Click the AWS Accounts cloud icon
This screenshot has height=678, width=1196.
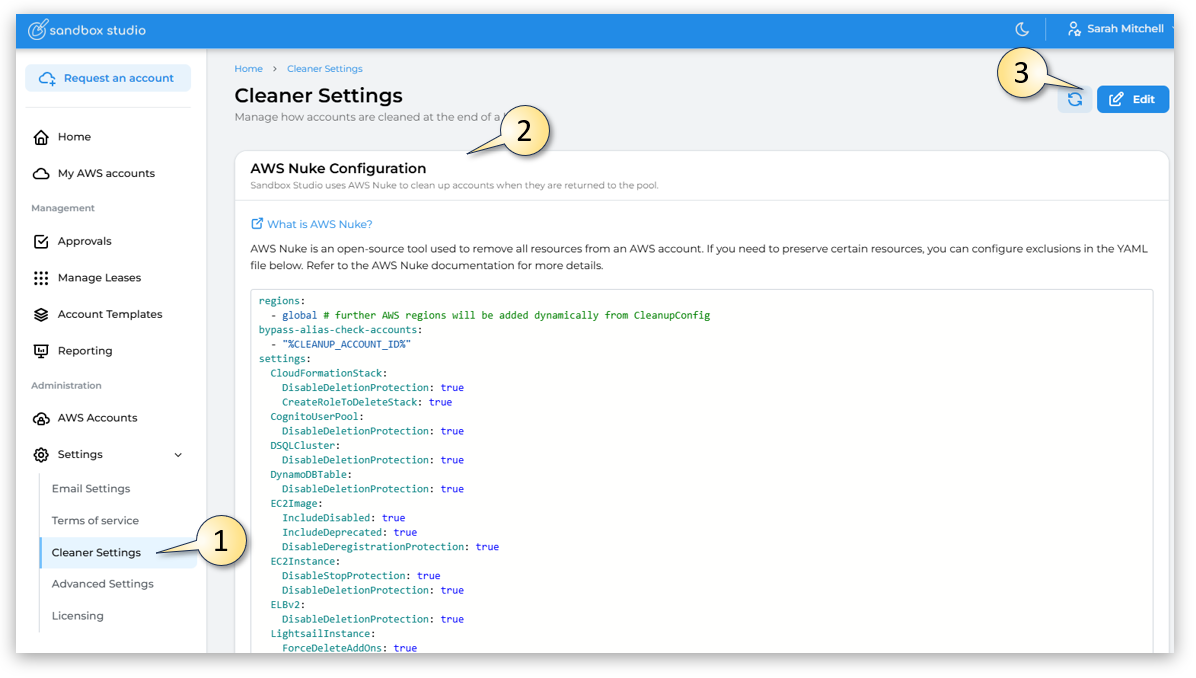(x=41, y=419)
